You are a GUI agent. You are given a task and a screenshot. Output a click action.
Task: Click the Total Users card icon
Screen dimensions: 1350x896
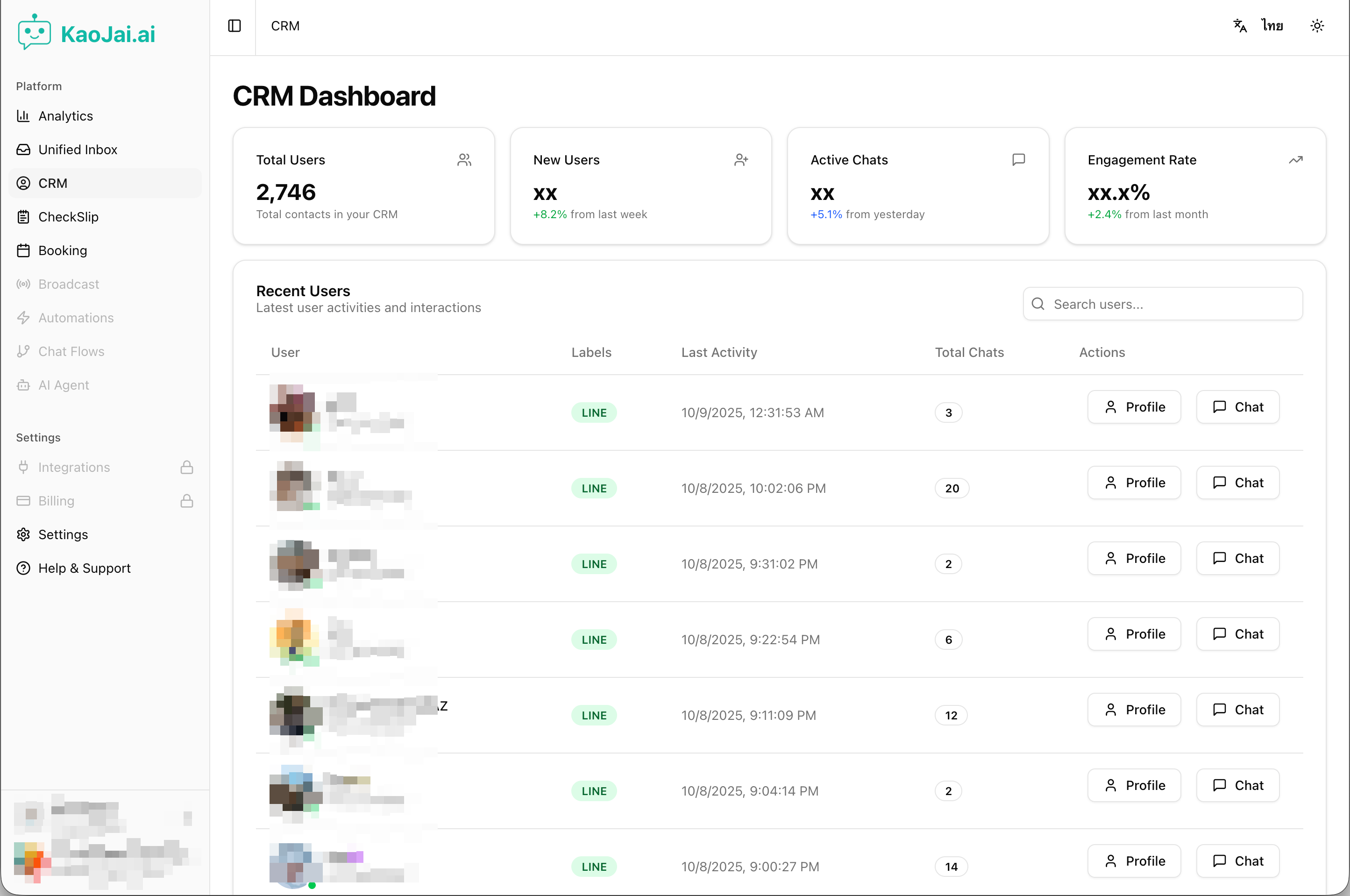(x=464, y=160)
